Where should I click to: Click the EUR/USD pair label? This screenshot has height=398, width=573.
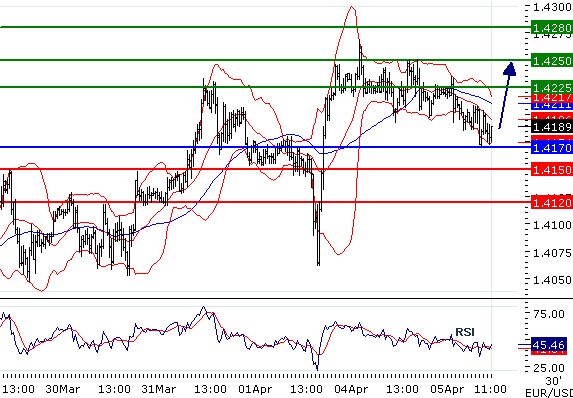pos(549,392)
